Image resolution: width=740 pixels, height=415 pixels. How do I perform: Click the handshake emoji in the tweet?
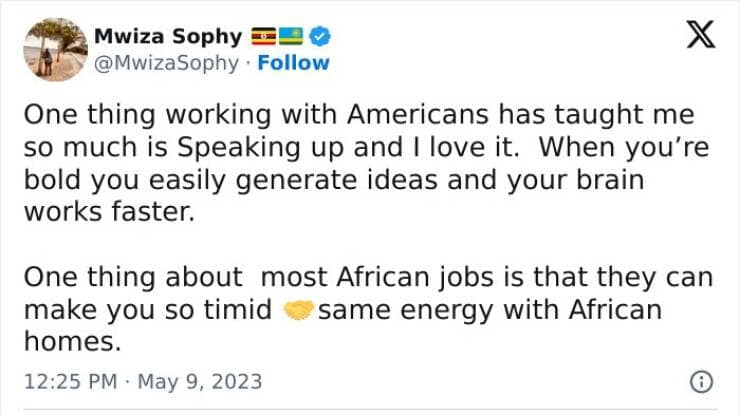pyautogui.click(x=298, y=310)
